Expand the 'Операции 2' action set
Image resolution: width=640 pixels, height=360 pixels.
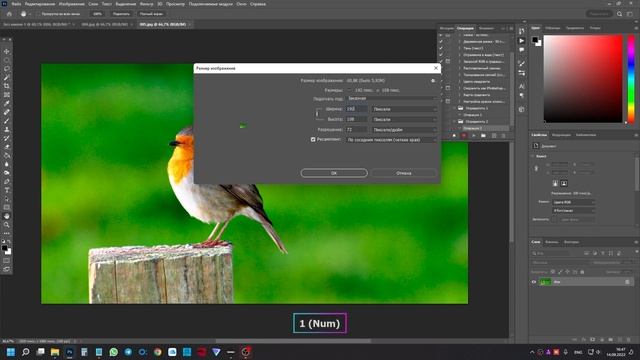(x=455, y=122)
